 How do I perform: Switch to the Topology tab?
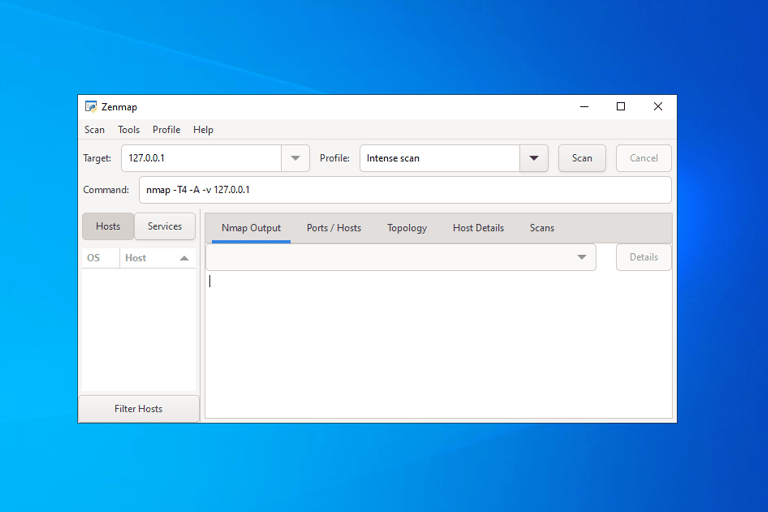tap(407, 228)
